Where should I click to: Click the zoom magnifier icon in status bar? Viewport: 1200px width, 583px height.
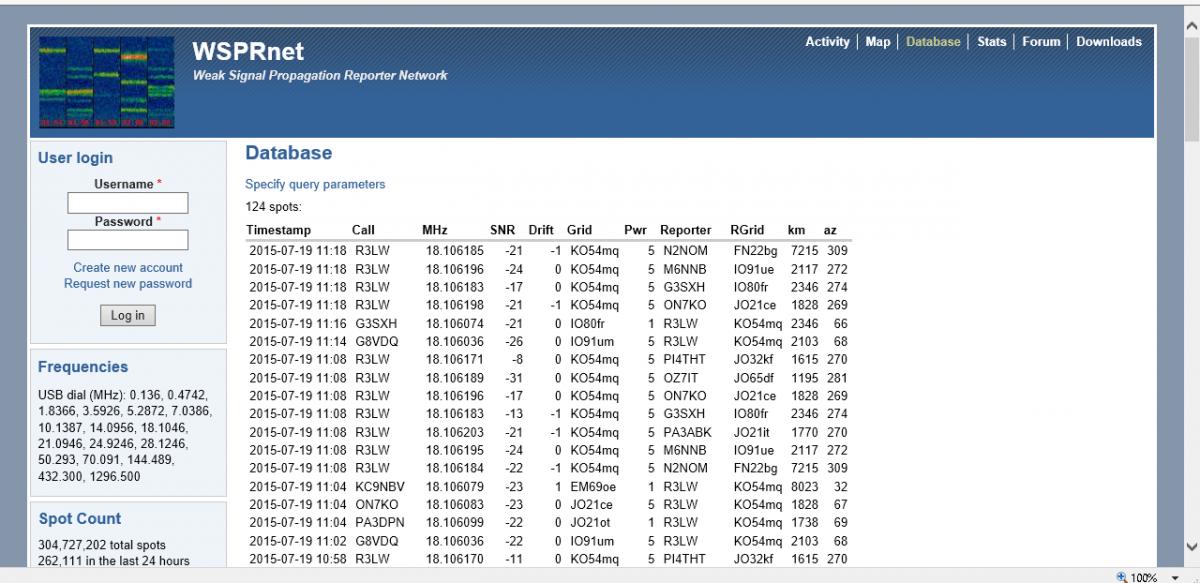coord(1122,577)
